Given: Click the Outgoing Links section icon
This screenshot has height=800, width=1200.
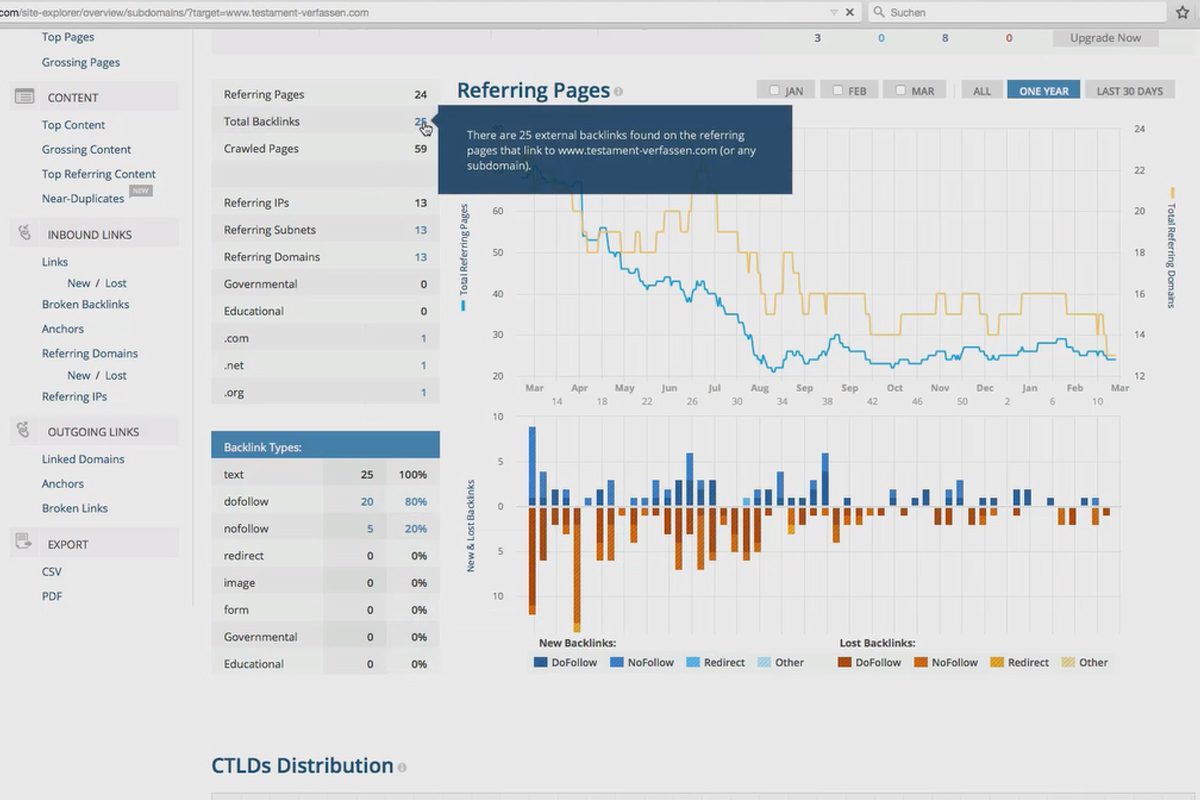Looking at the screenshot, I should [x=25, y=431].
